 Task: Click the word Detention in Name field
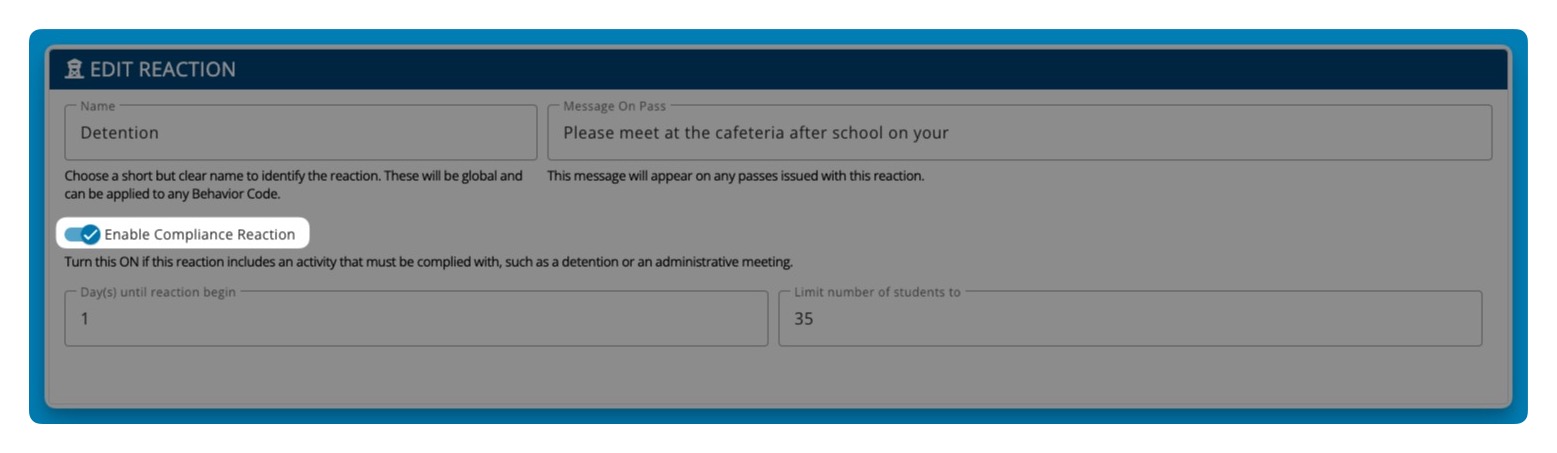tap(120, 132)
